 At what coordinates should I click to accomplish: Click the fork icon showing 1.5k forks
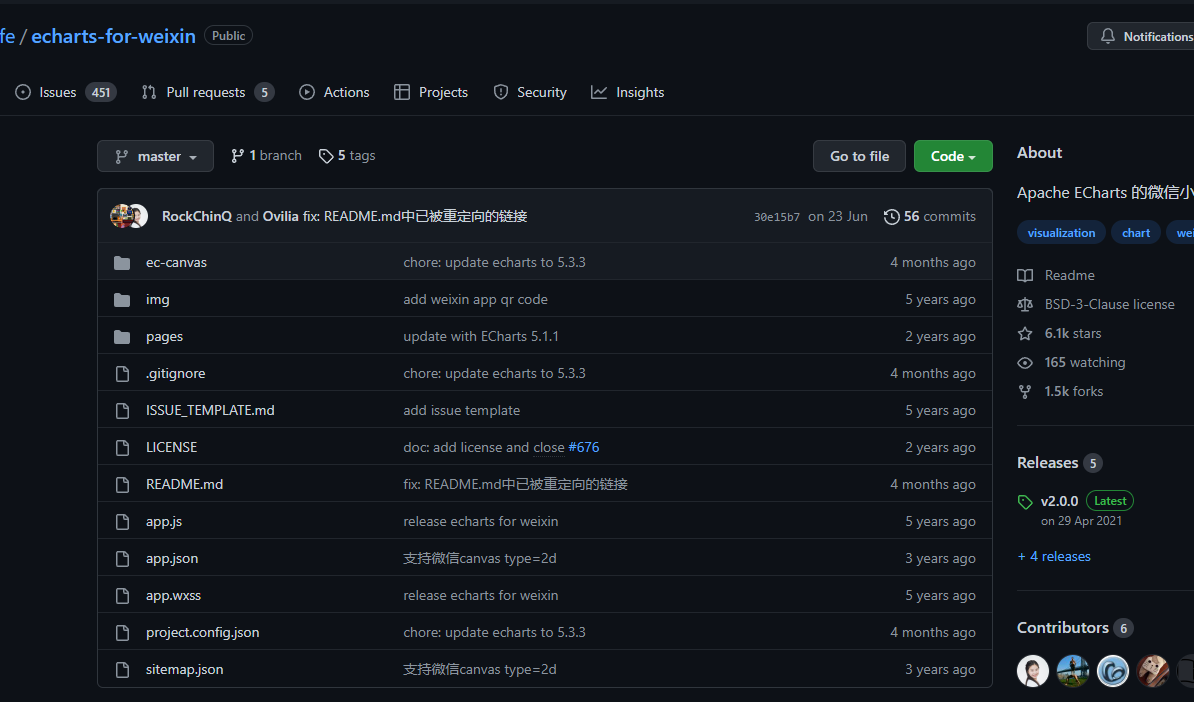coord(1024,391)
